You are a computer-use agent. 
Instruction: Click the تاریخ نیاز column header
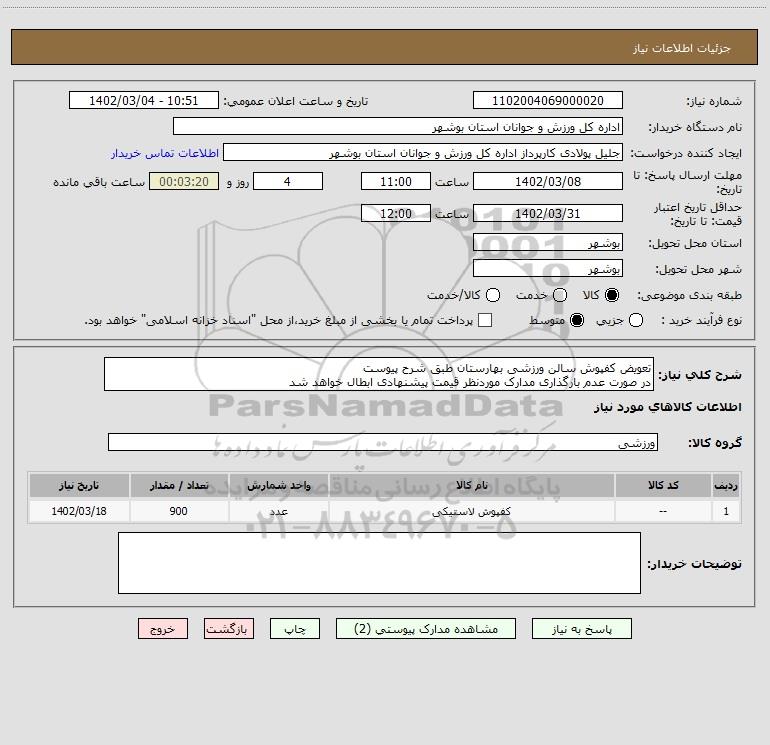[x=79, y=485]
